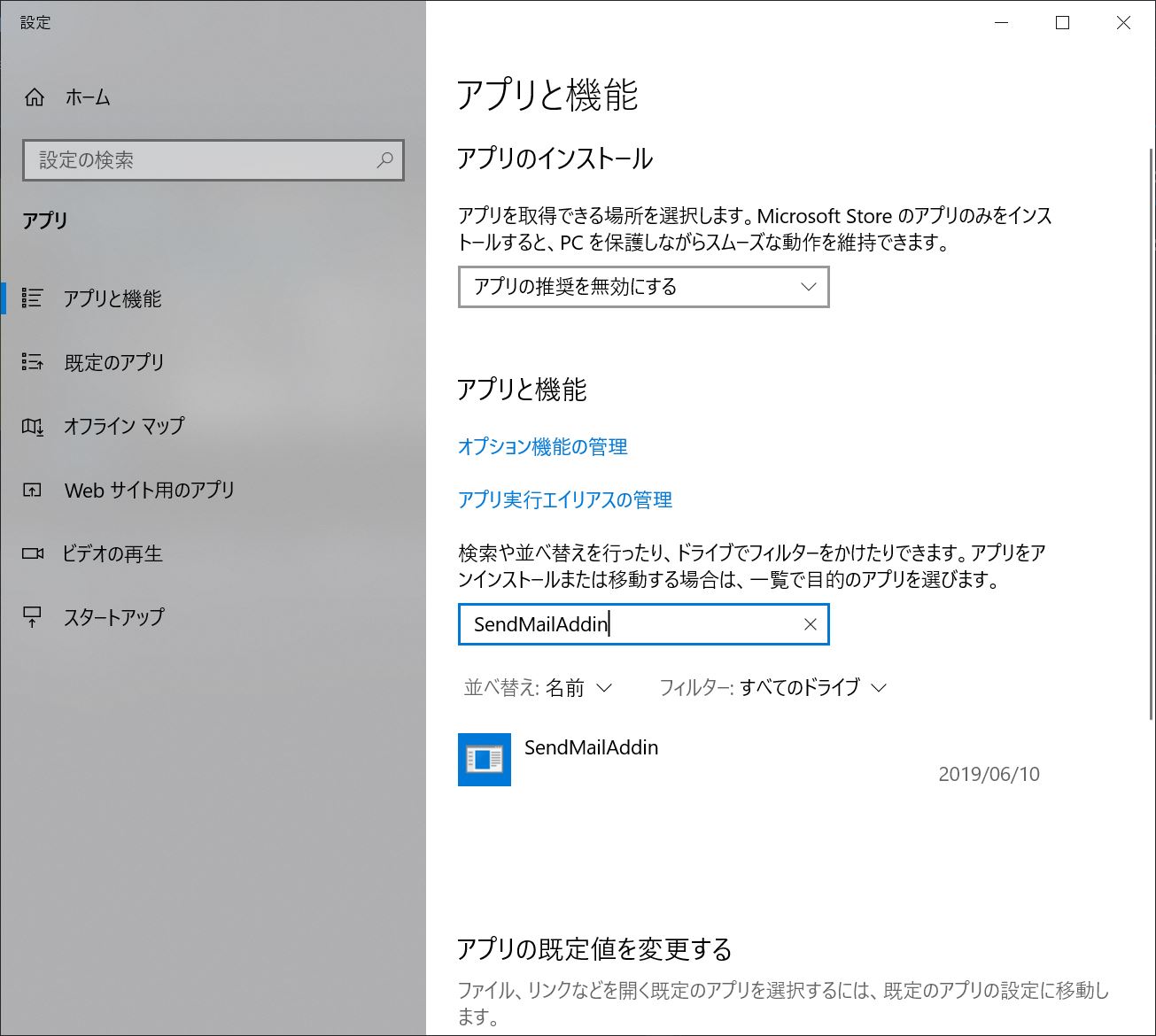Clear the SendMailAddin search with X icon
This screenshot has width=1156, height=1036.
pos(810,624)
